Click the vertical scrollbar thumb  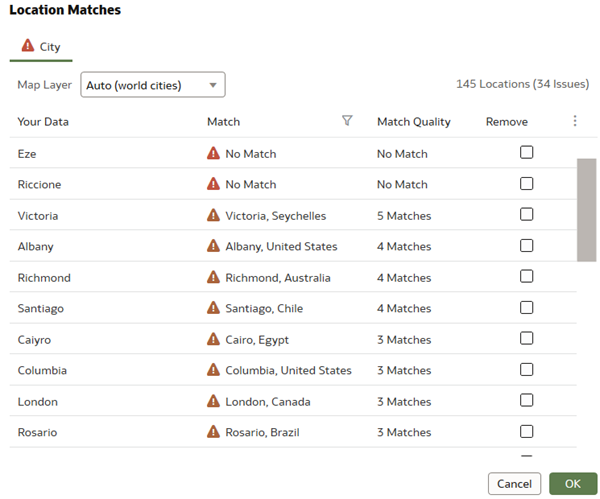coord(587,210)
